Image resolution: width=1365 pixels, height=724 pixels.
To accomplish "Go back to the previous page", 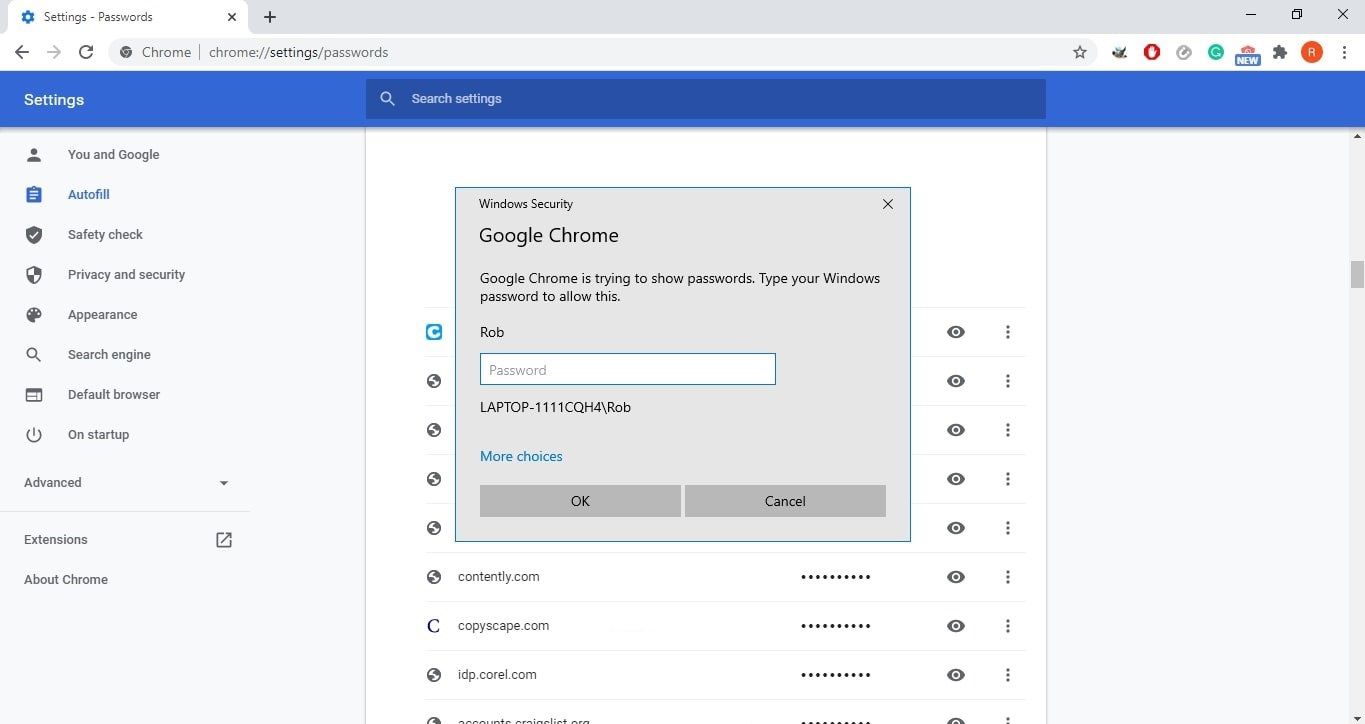I will coord(22,52).
